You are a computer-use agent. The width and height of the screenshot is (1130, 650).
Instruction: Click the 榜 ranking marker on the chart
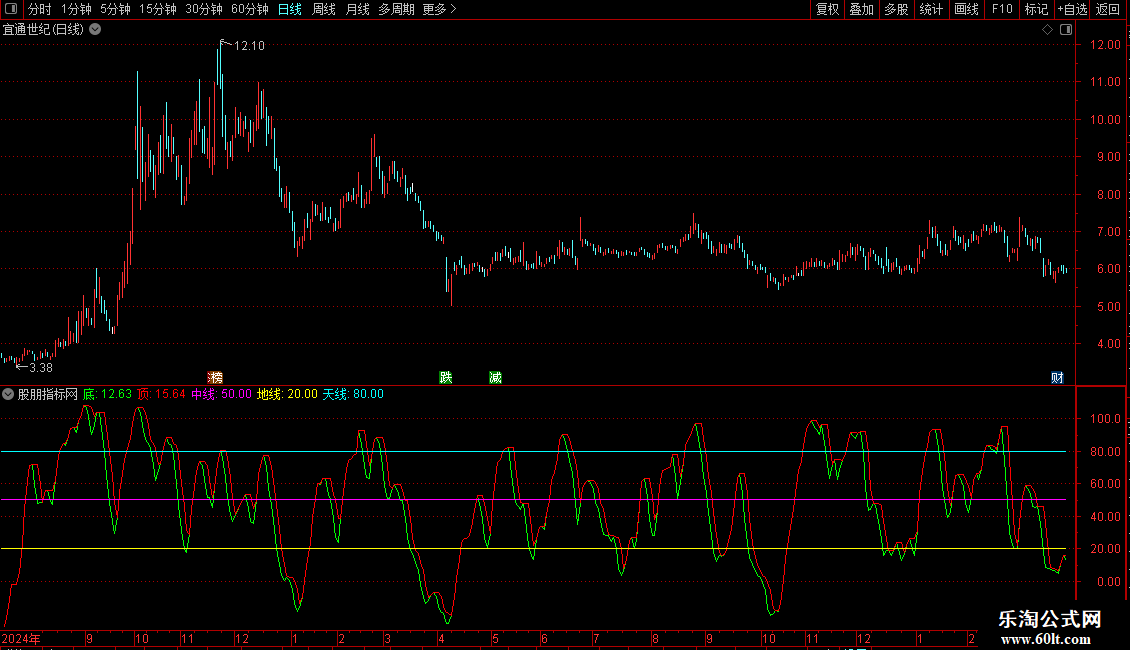(215, 378)
